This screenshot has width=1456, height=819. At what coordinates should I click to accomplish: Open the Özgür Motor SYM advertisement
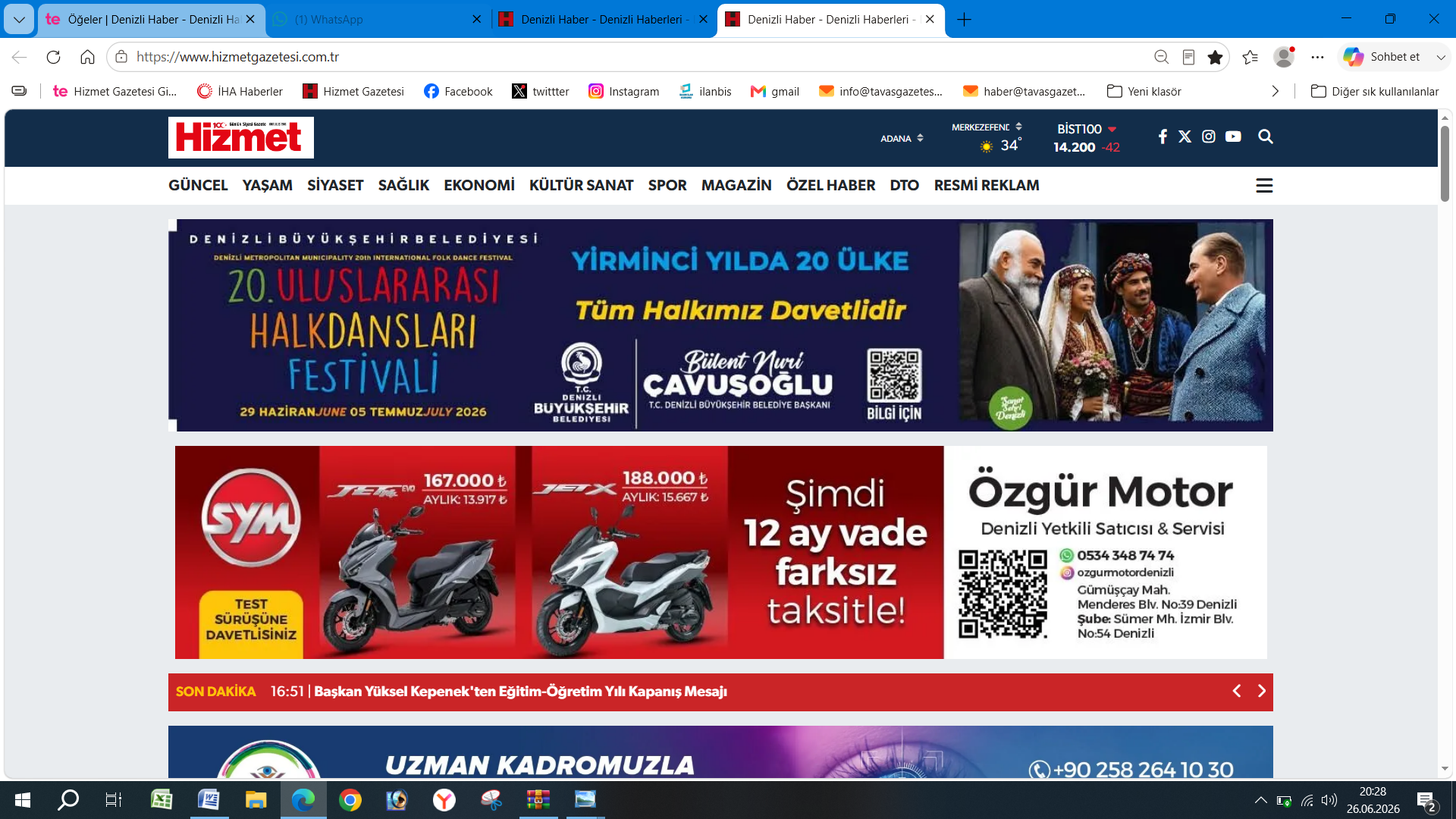point(720,552)
